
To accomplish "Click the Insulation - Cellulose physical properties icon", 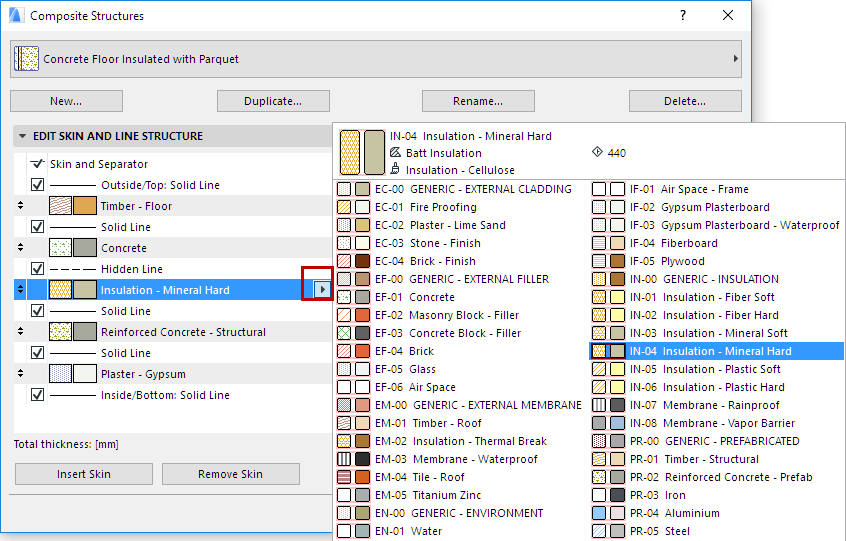I will click(x=395, y=169).
